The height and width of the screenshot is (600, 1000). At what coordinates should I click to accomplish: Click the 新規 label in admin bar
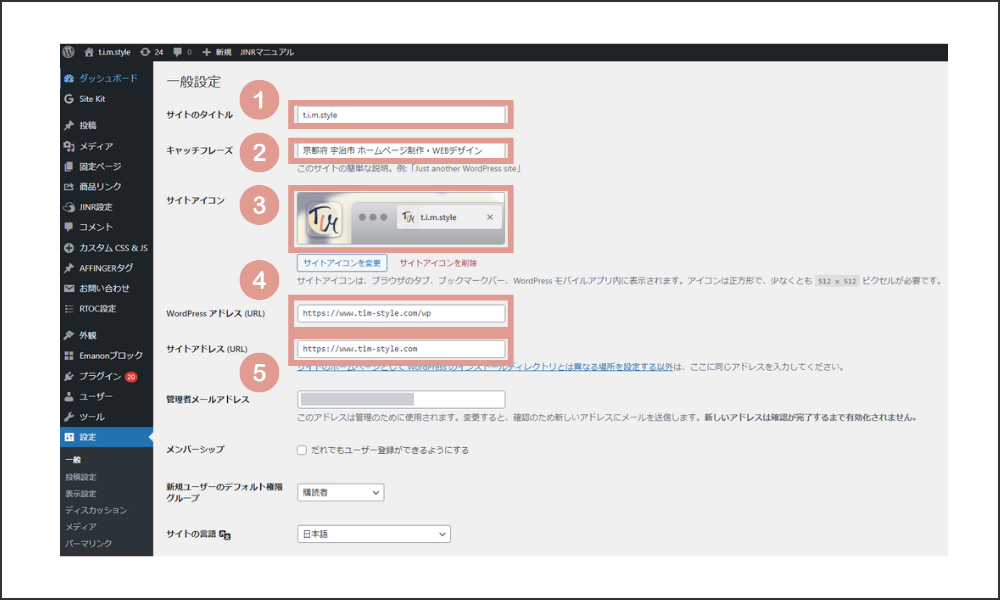tap(223, 52)
